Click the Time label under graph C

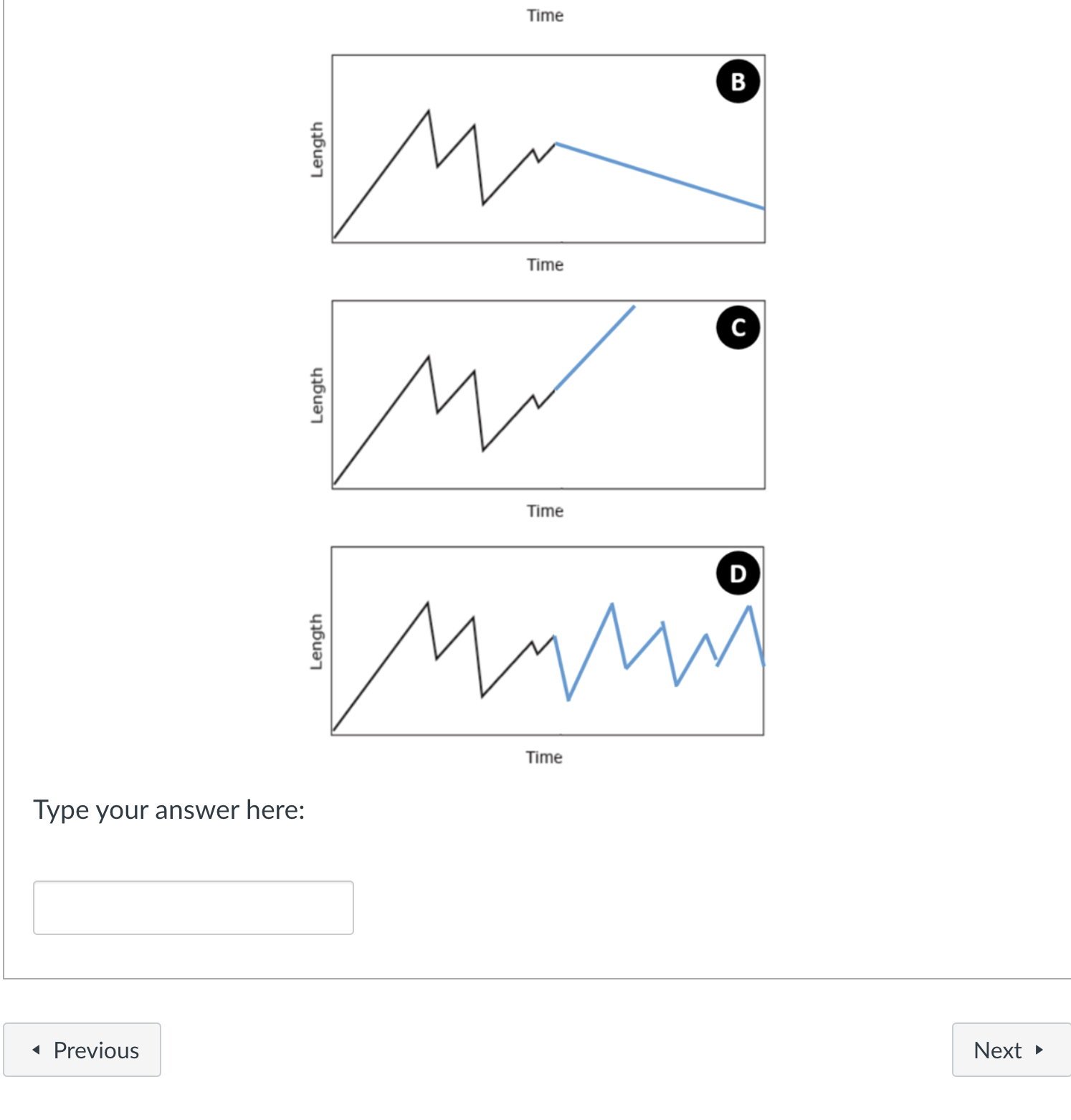545,511
